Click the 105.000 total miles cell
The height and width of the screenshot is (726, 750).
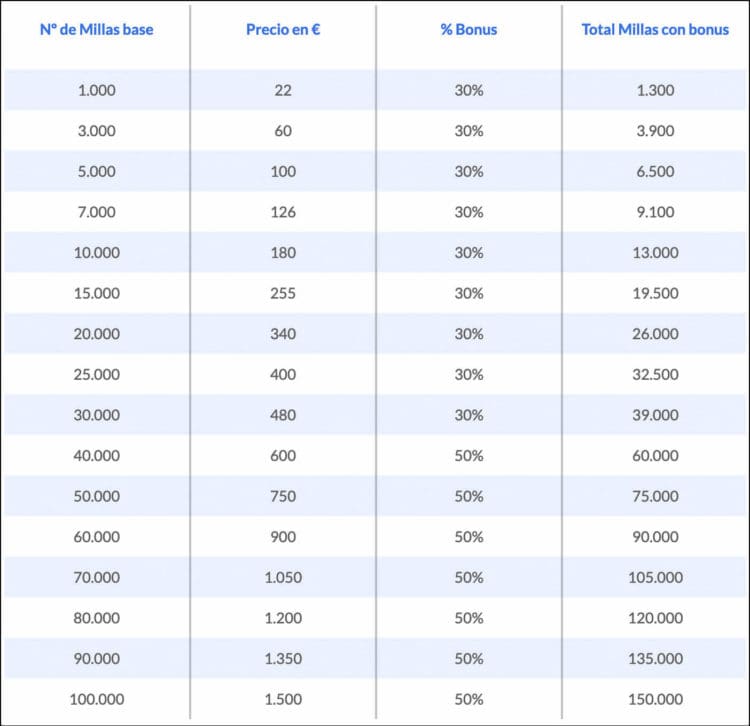[x=655, y=577]
